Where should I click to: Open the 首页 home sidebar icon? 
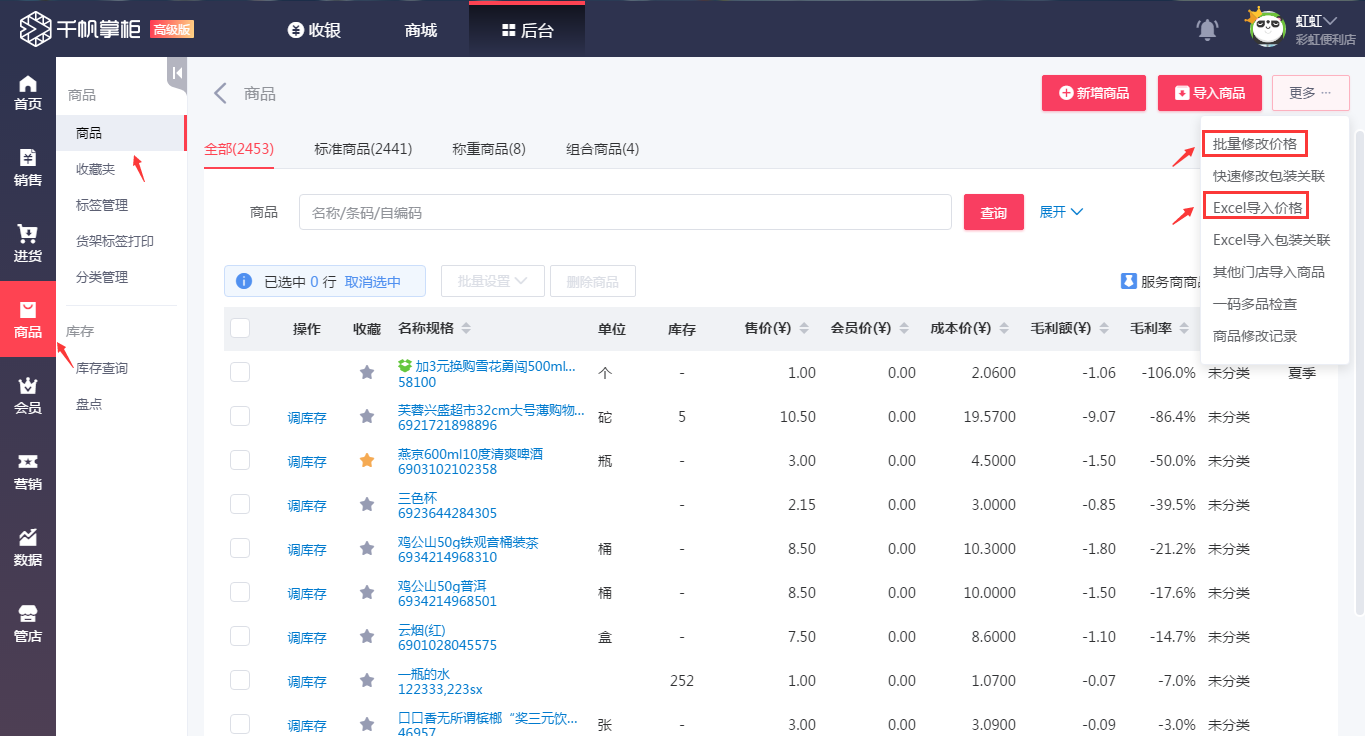pyautogui.click(x=28, y=92)
